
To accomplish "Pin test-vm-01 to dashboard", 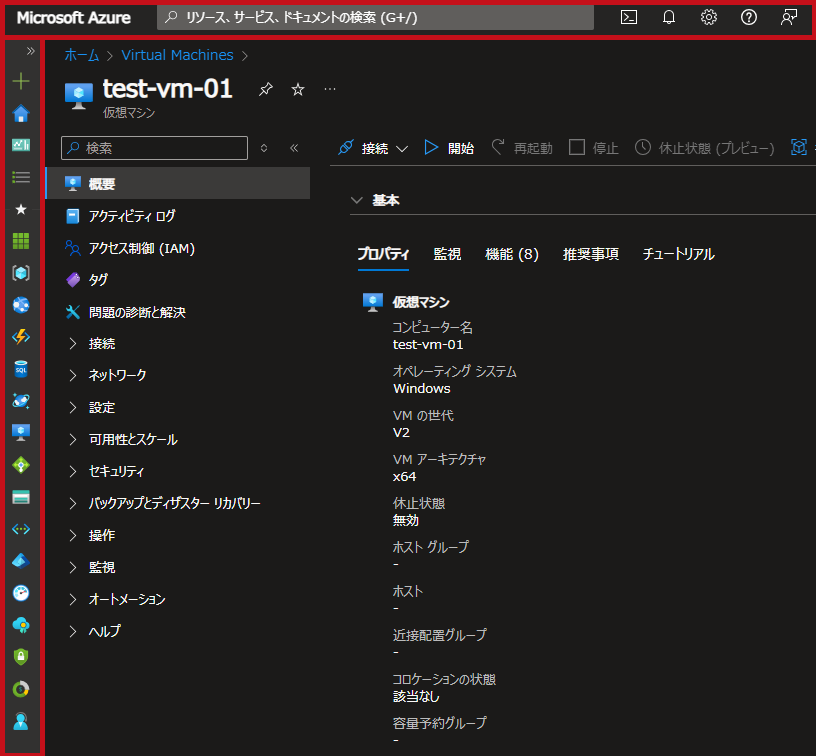I will (x=265, y=90).
